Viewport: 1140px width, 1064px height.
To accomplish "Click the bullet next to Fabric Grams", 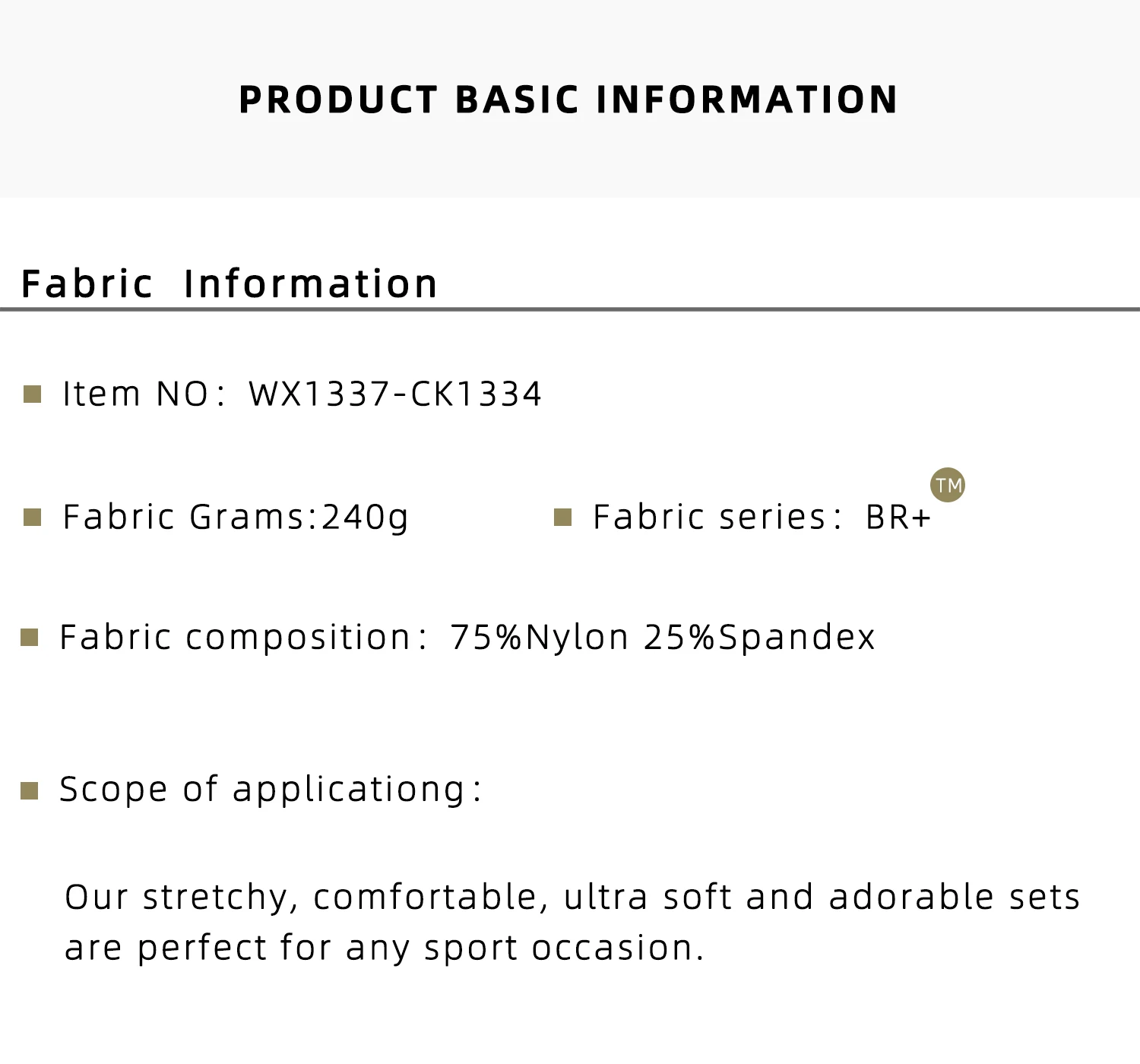I will [x=32, y=518].
